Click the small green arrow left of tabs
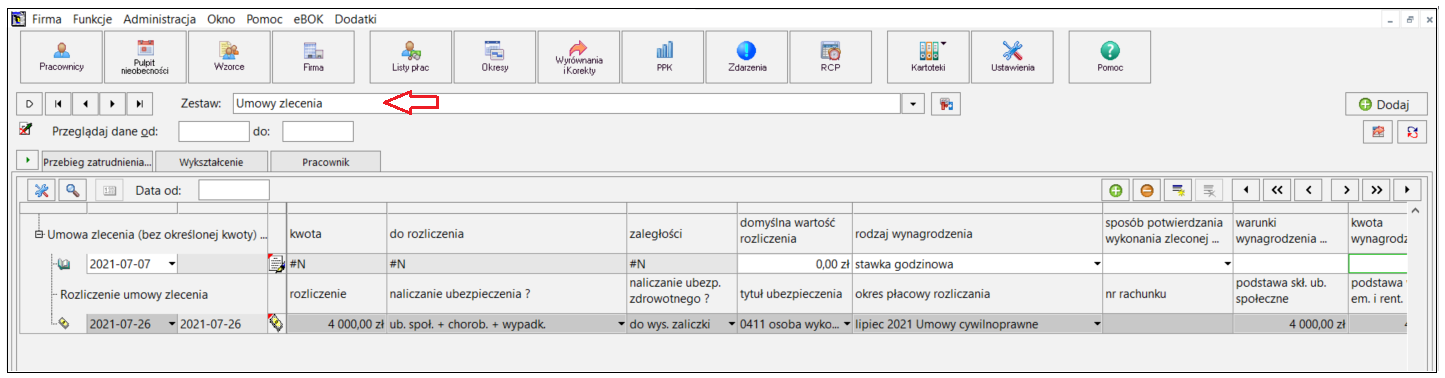 28,160
